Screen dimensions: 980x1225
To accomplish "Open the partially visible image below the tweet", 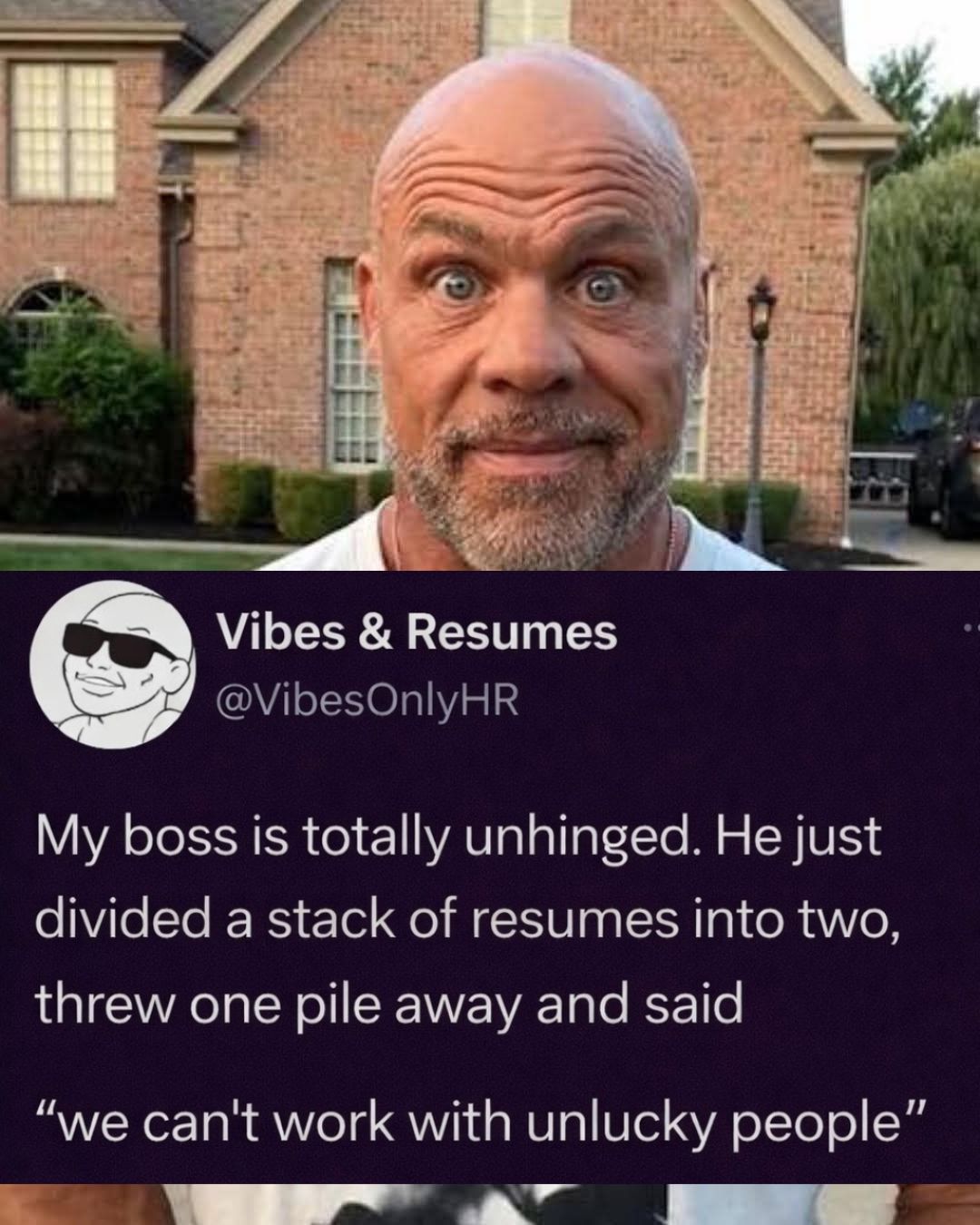I will pos(490,1205).
